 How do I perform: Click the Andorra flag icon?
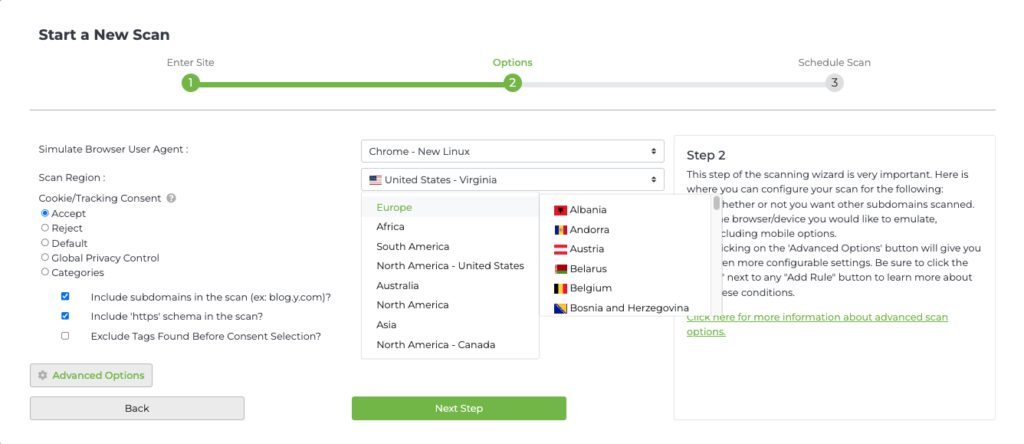point(560,230)
